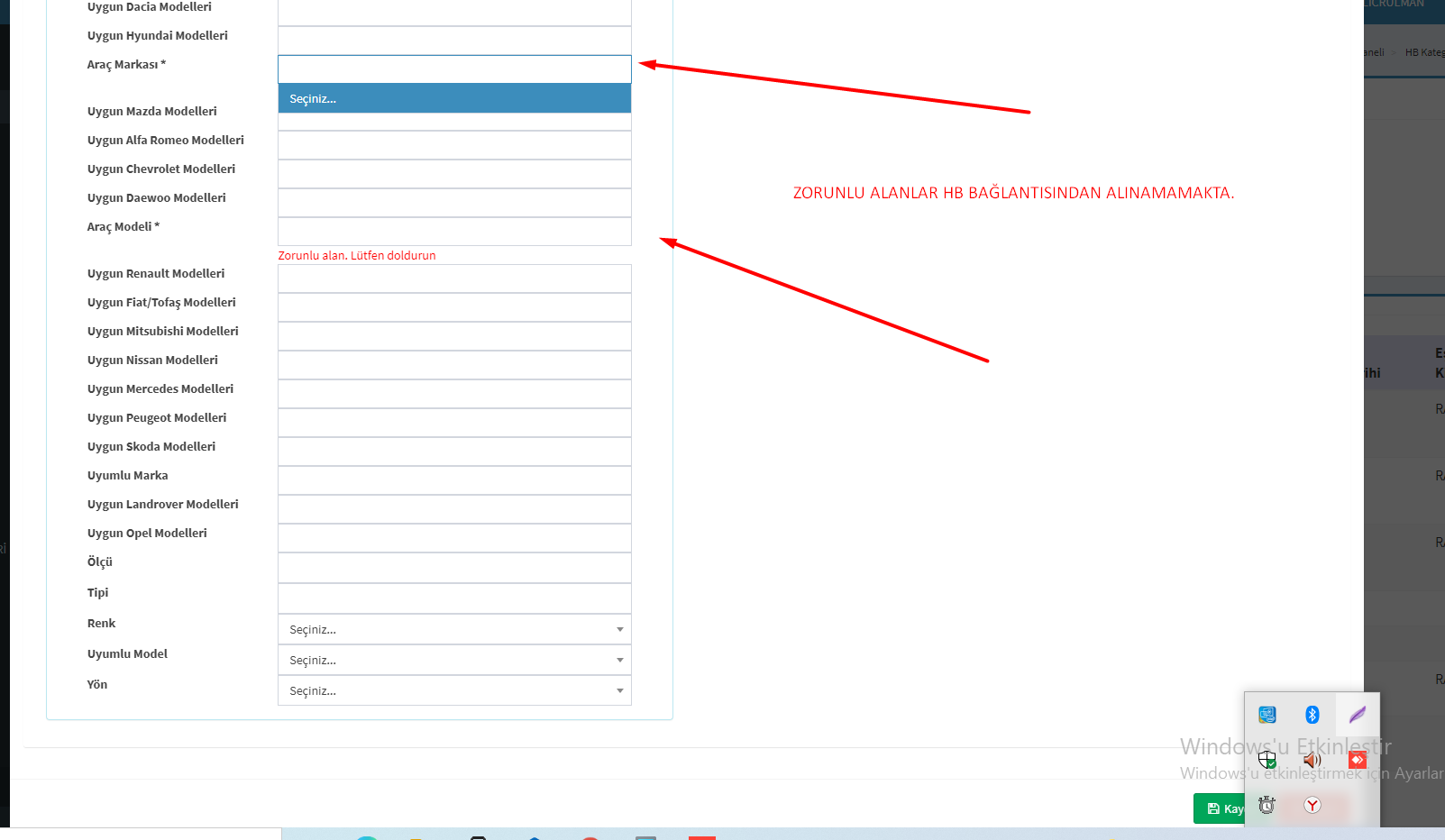The width and height of the screenshot is (1445, 840).
Task: Click the stopwatch tray icon
Action: click(x=1267, y=805)
